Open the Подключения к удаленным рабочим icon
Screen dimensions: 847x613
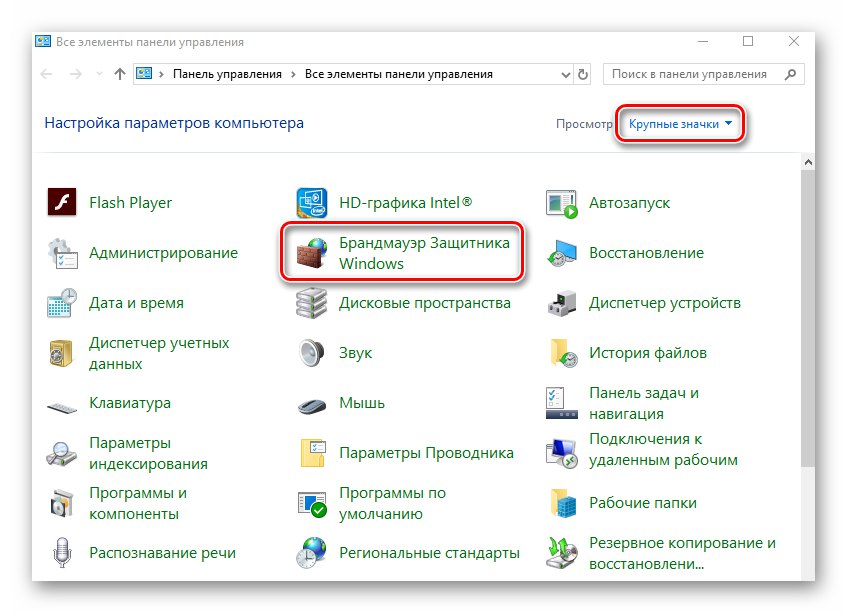(562, 453)
